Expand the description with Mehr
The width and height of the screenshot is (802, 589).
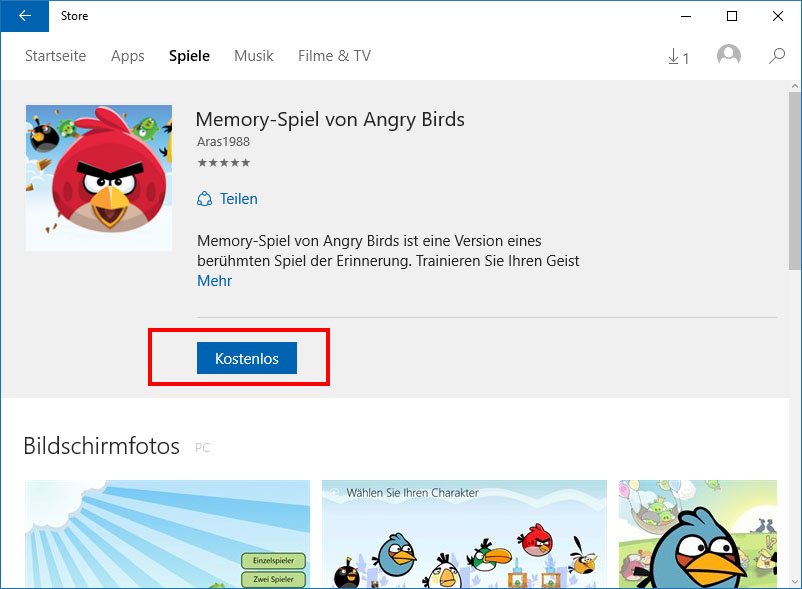pyautogui.click(x=212, y=281)
